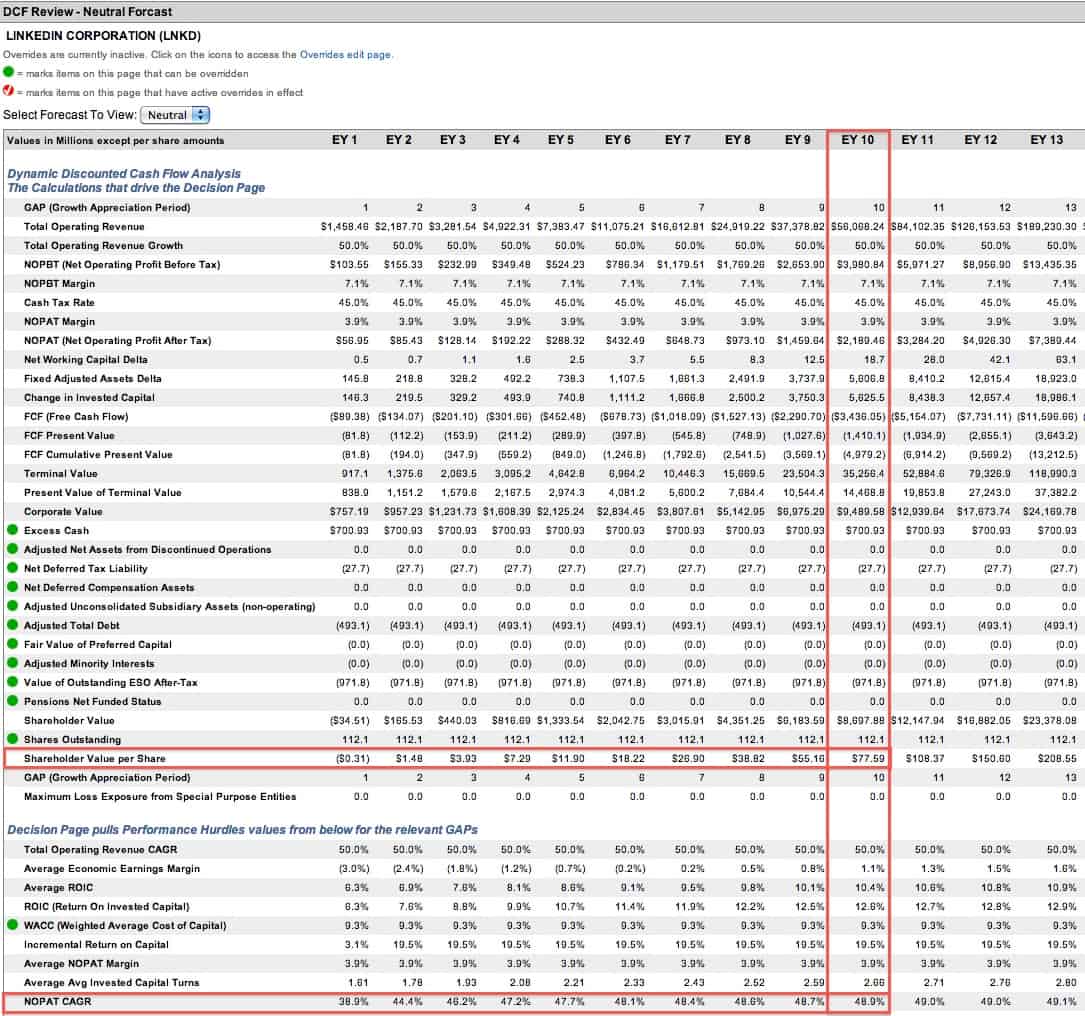Click the red legend icon for active overrides
This screenshot has height=1016, width=1085.
click(x=8, y=91)
